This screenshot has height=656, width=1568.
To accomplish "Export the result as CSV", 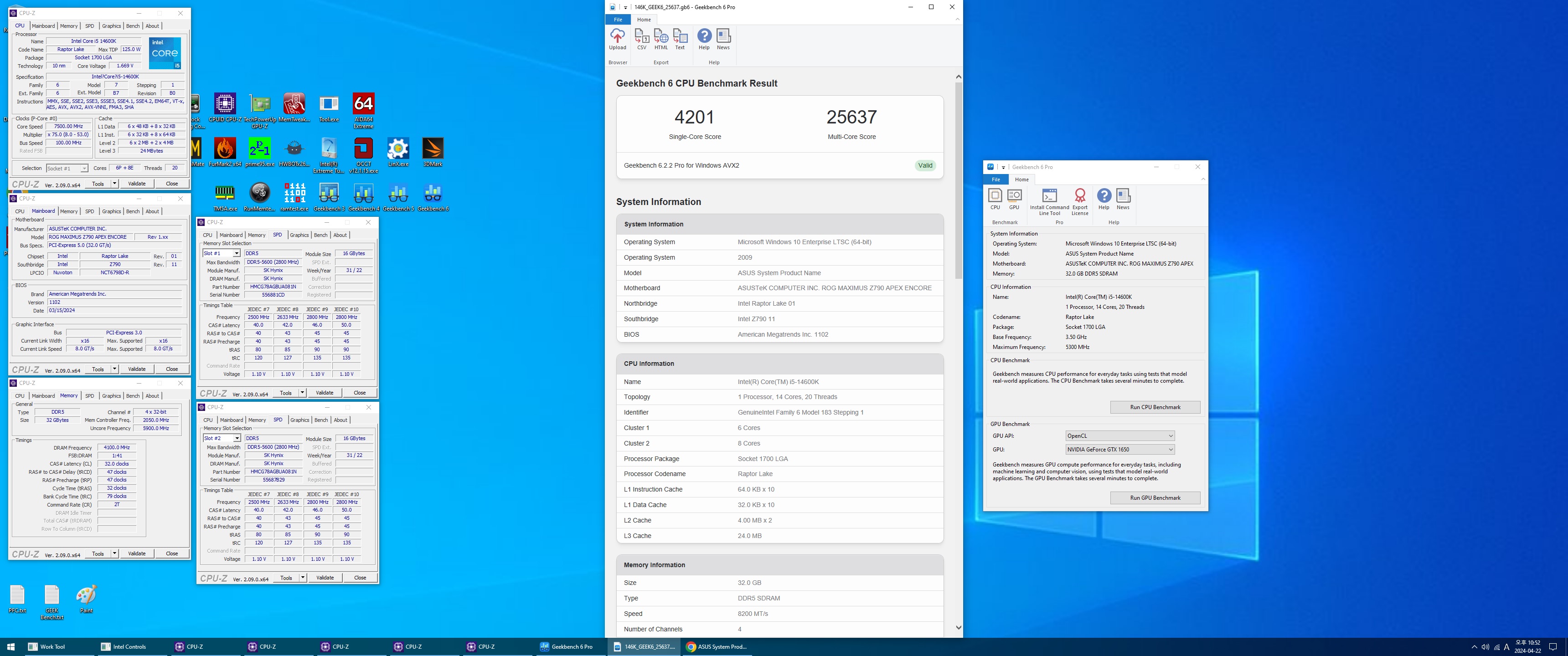I will (642, 40).
